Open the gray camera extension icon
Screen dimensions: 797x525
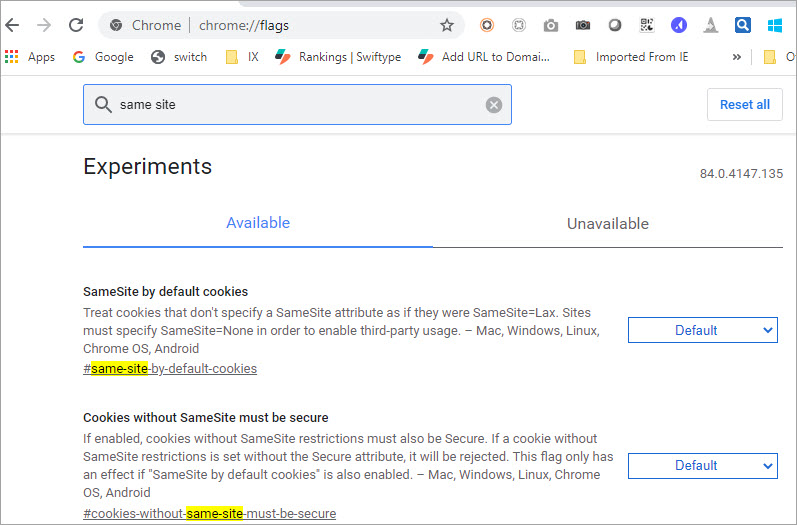(550, 25)
